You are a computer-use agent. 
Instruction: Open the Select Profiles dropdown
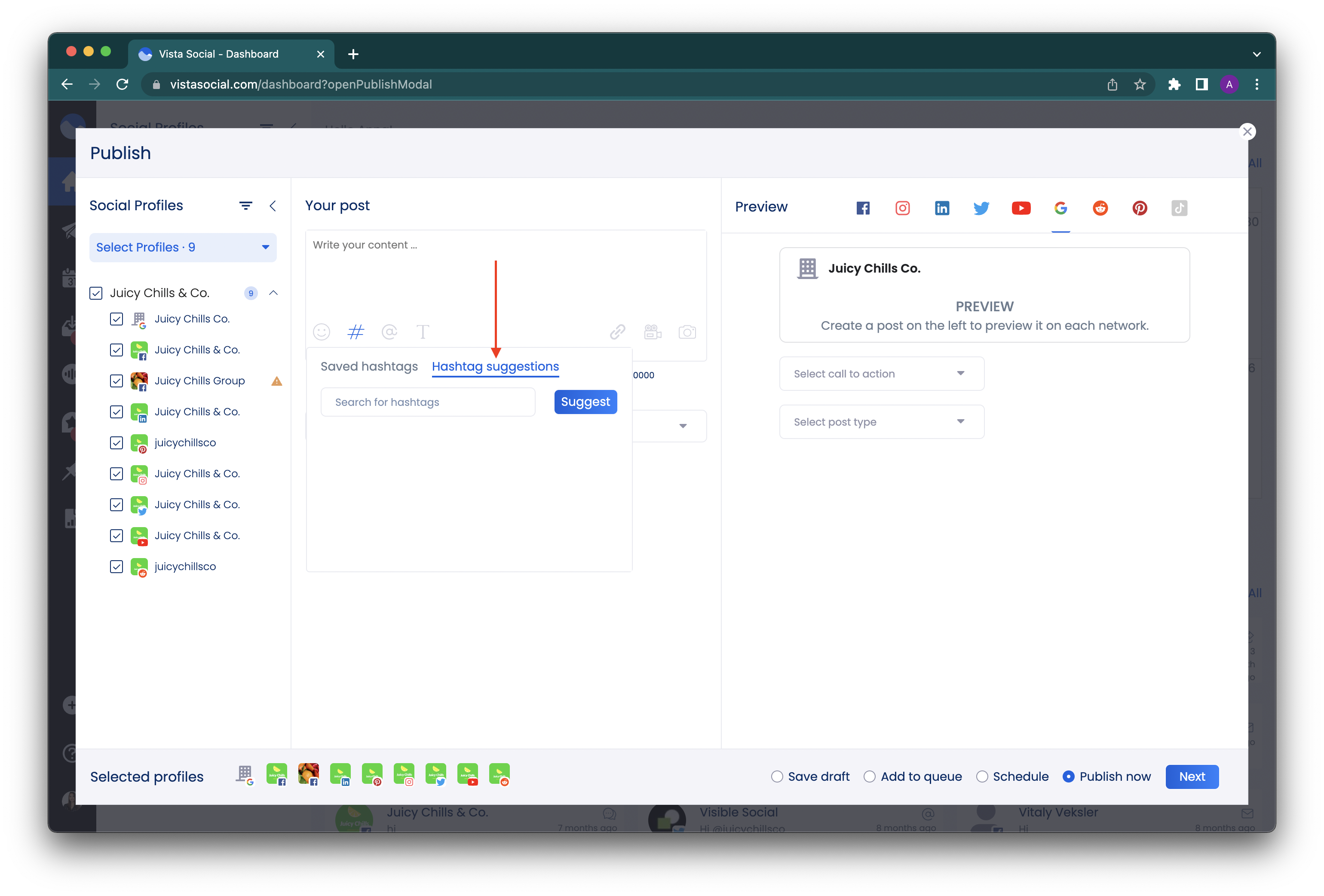click(x=183, y=247)
